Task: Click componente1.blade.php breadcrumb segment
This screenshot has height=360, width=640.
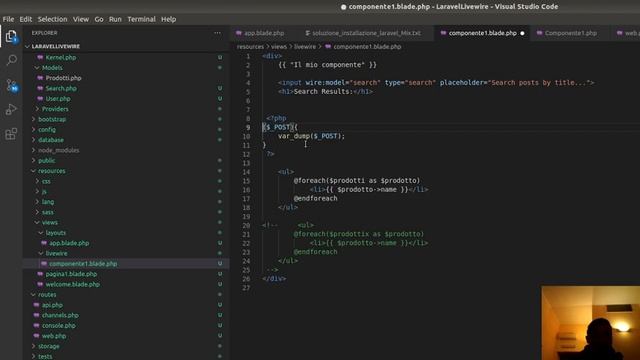Action: [367, 47]
